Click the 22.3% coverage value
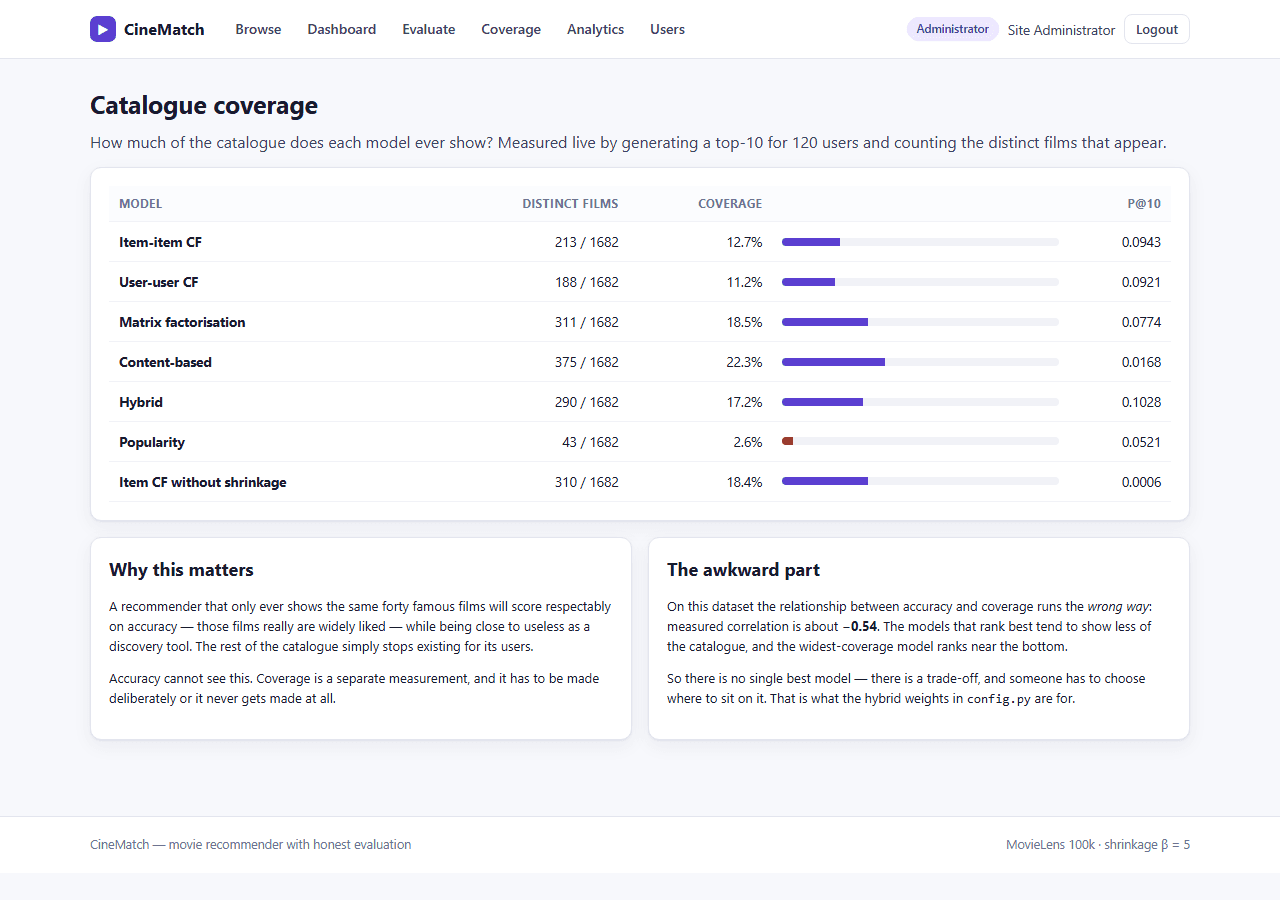 [744, 362]
